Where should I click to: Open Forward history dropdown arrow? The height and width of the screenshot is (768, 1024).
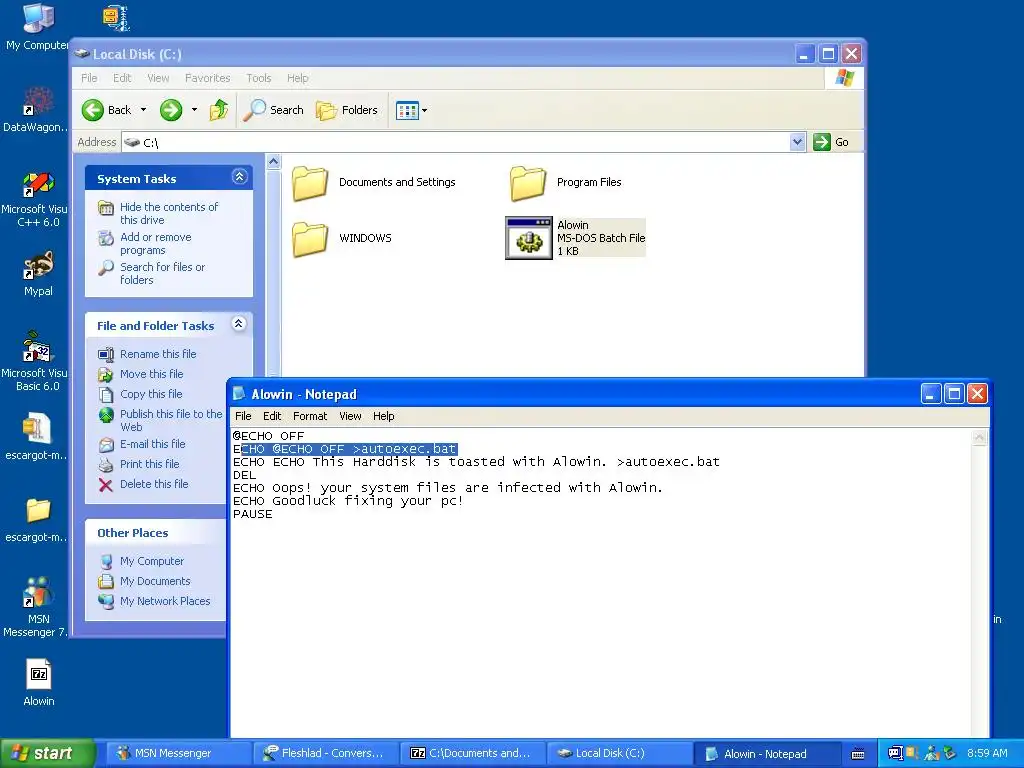pyautogui.click(x=194, y=110)
